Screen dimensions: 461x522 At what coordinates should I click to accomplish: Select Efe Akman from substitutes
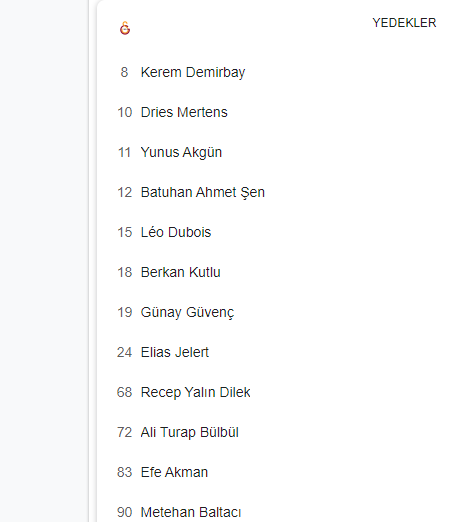[174, 472]
